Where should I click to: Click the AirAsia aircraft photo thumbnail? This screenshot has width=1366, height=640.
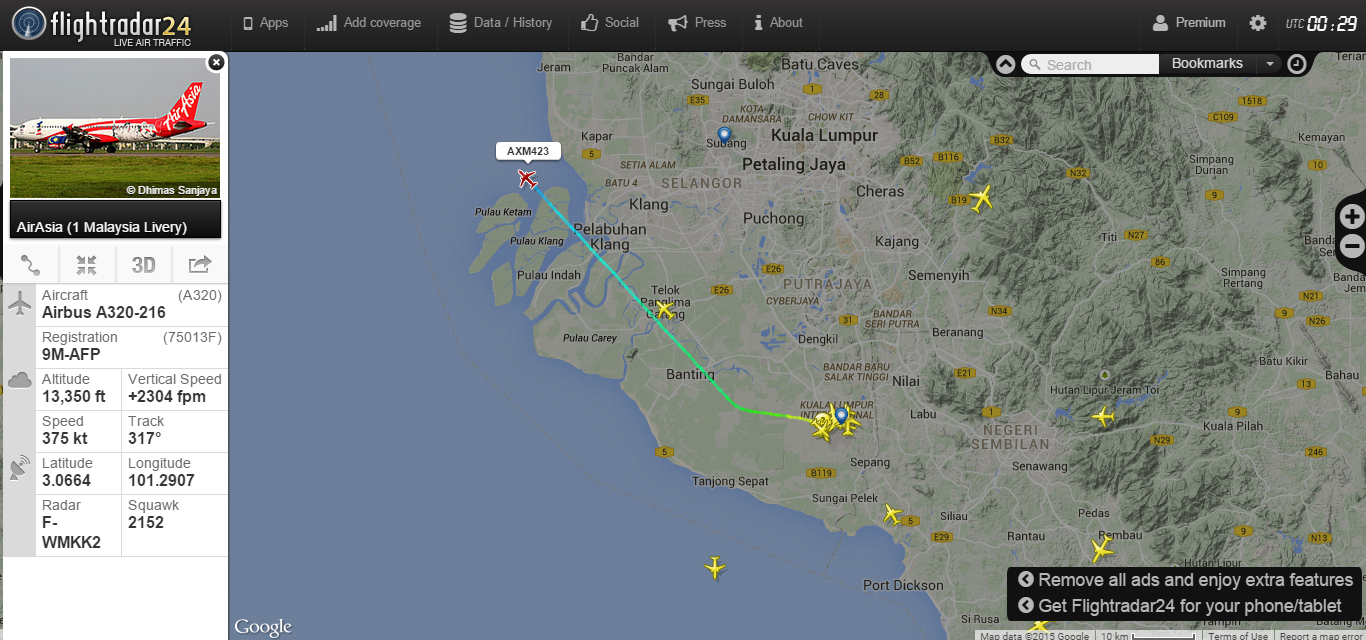pyautogui.click(x=115, y=128)
